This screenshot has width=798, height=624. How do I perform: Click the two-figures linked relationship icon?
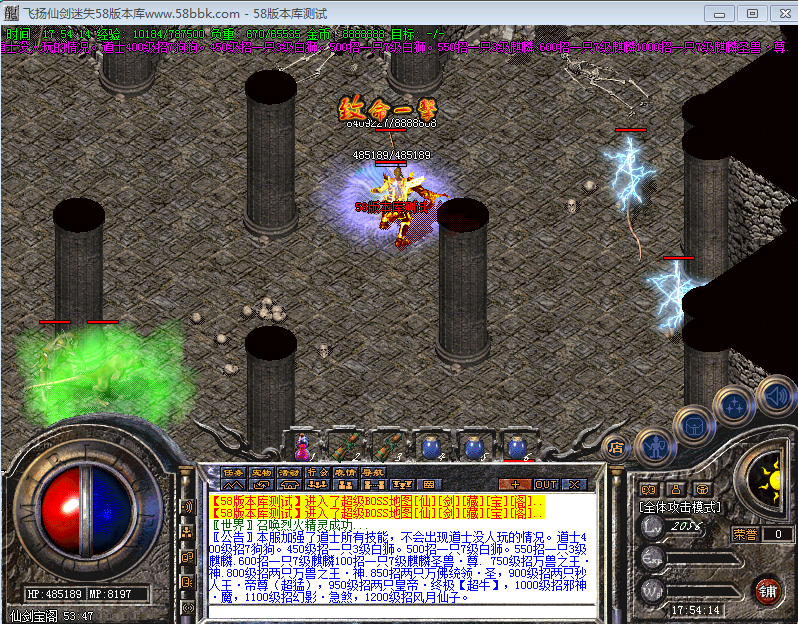tap(374, 485)
